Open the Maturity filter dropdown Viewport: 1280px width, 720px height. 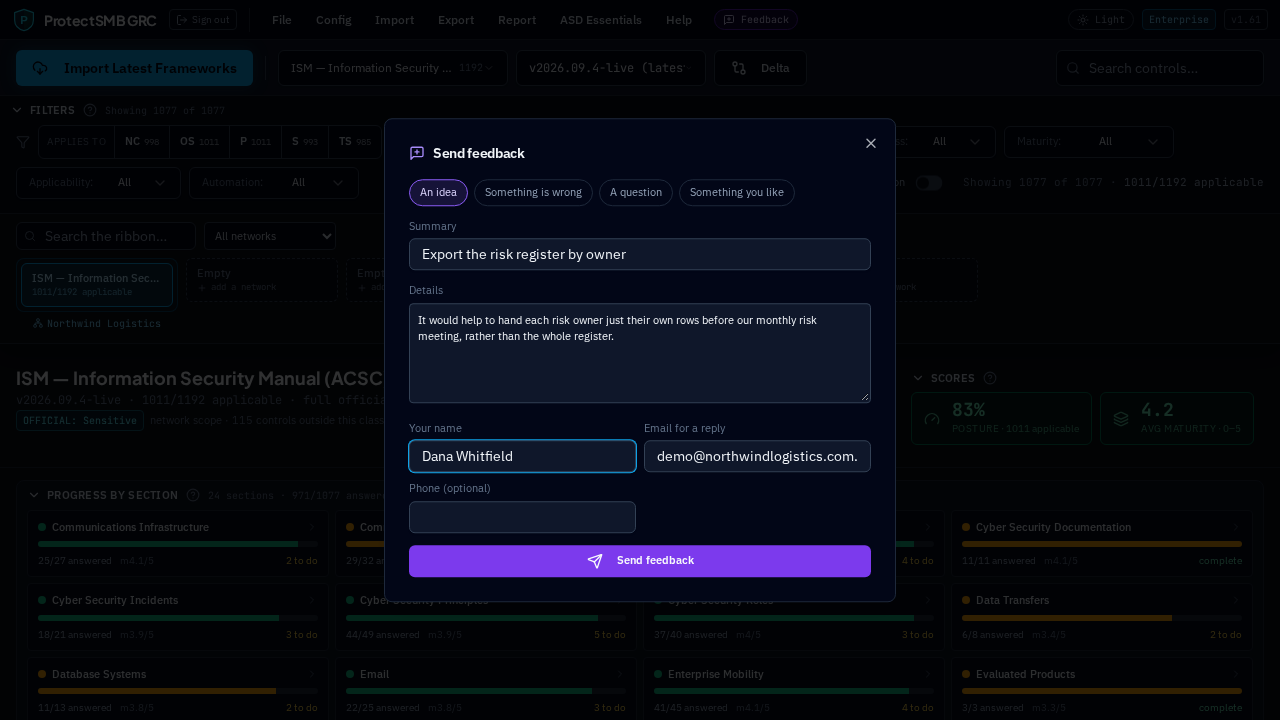tap(1088, 142)
